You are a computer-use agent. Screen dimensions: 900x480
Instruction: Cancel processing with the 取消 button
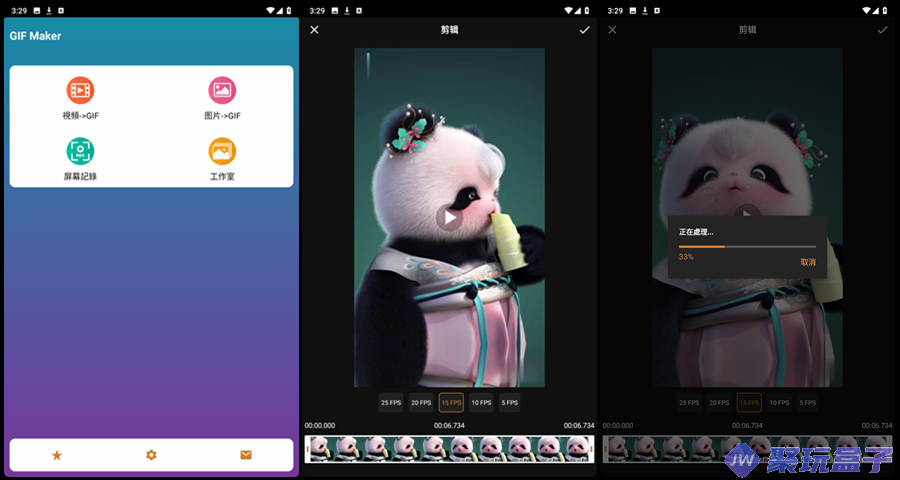click(808, 262)
